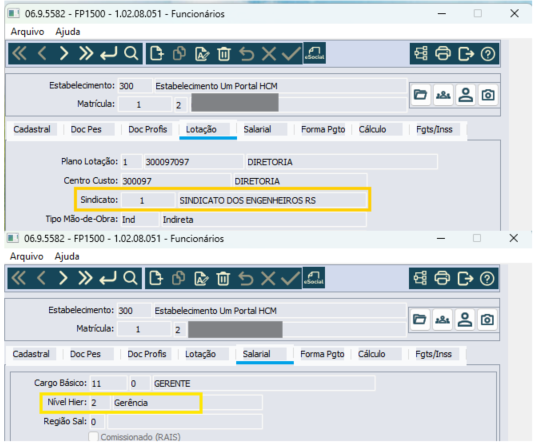Viewport: 536px width, 446px height.
Task: Click Centro Custo field 300097
Action: [x=176, y=181]
